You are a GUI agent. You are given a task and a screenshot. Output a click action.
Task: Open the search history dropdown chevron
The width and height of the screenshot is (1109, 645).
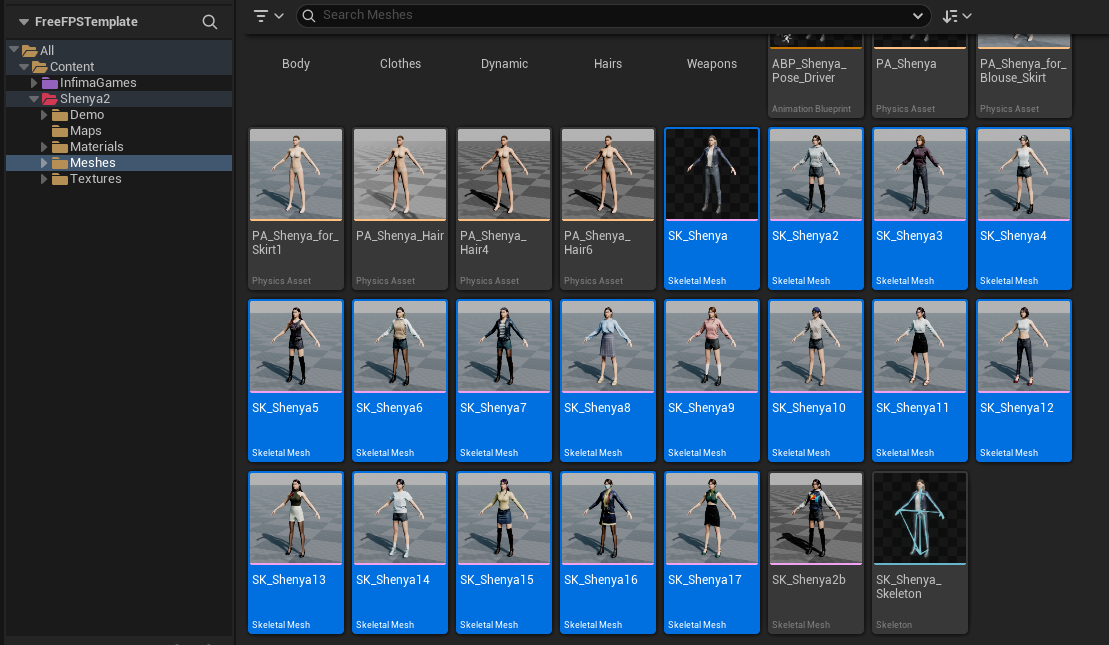click(917, 16)
